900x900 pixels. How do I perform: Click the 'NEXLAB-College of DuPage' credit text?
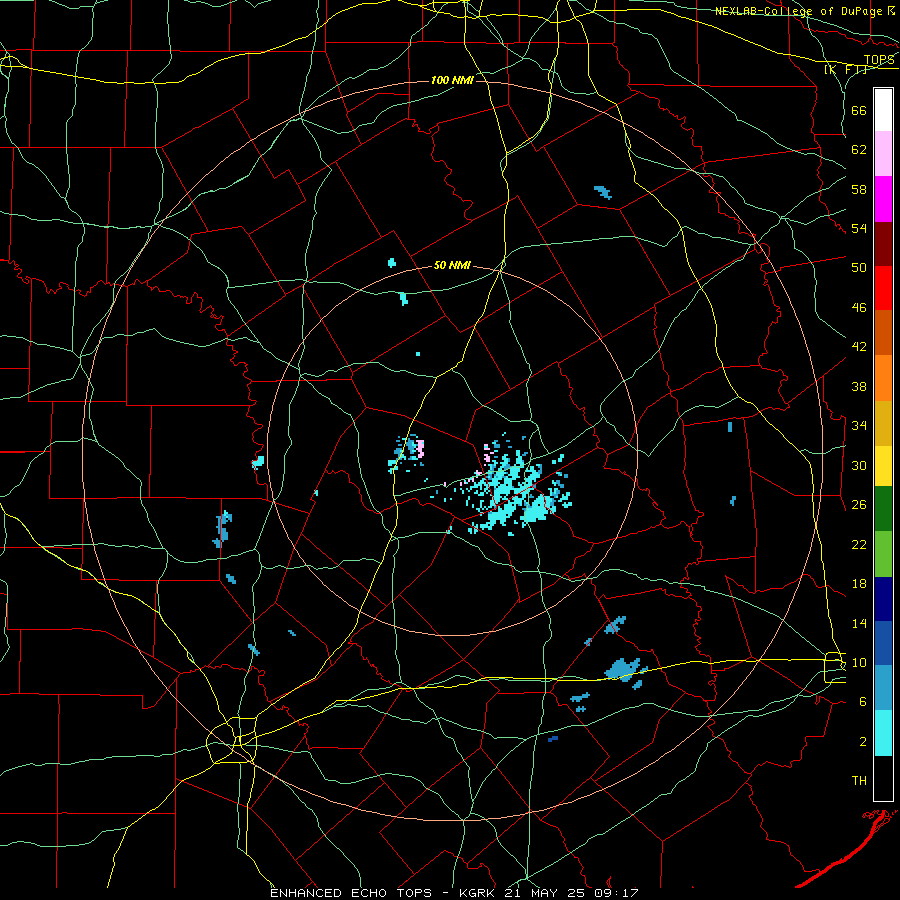798,11
